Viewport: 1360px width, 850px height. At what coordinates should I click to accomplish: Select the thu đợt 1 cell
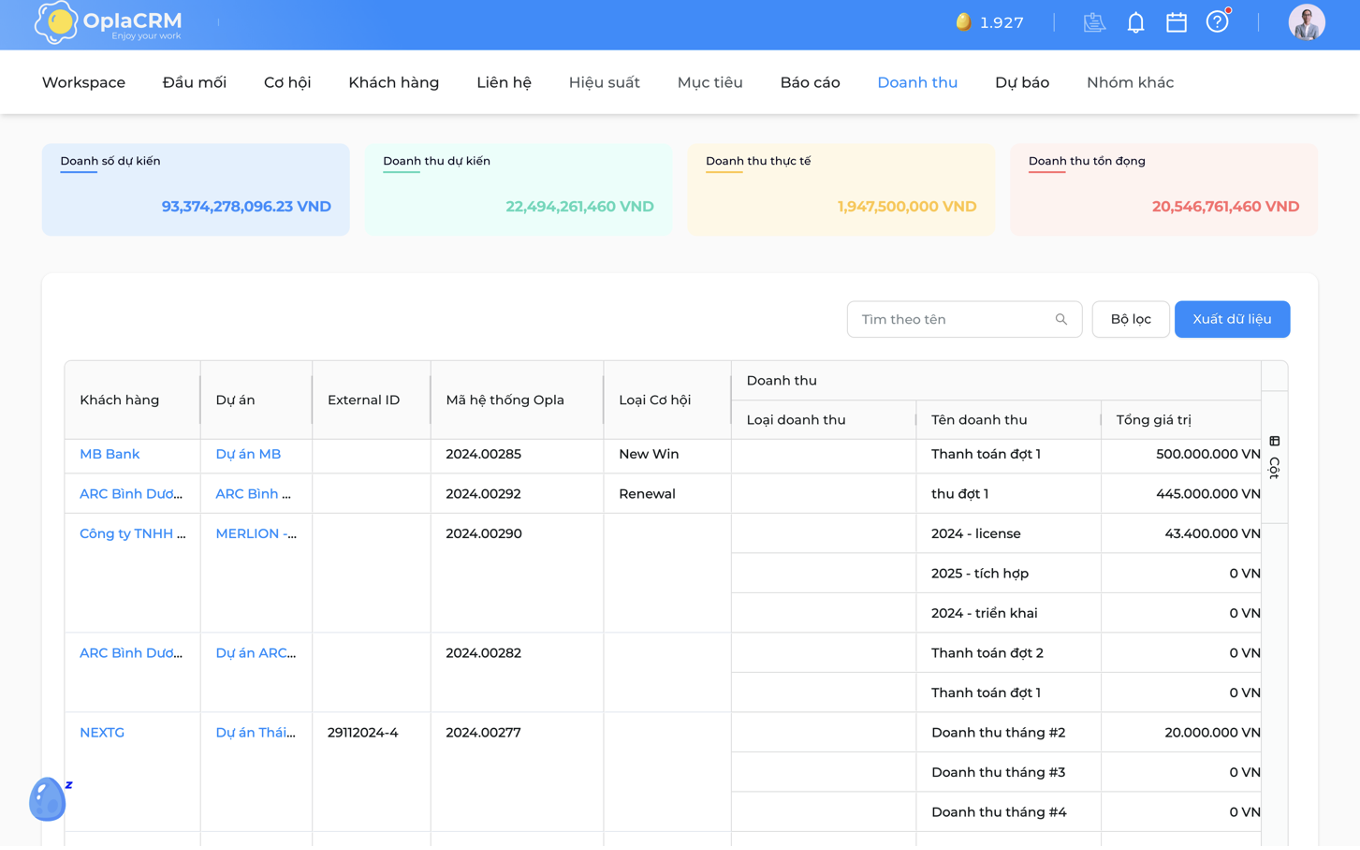[x=1008, y=494]
